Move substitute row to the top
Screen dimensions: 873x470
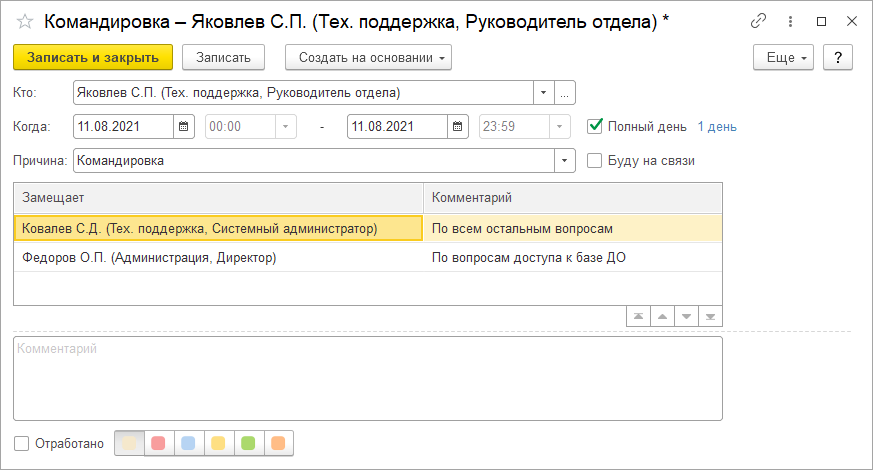[637, 317]
